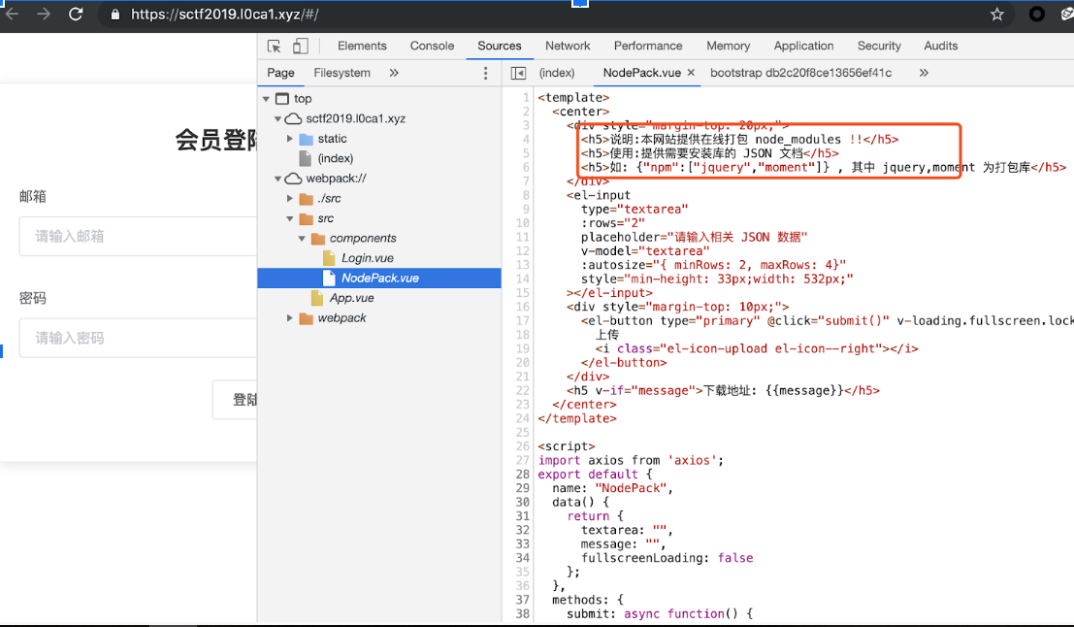Open the Sources tab
This screenshot has height=627, width=1074.
[x=499, y=46]
